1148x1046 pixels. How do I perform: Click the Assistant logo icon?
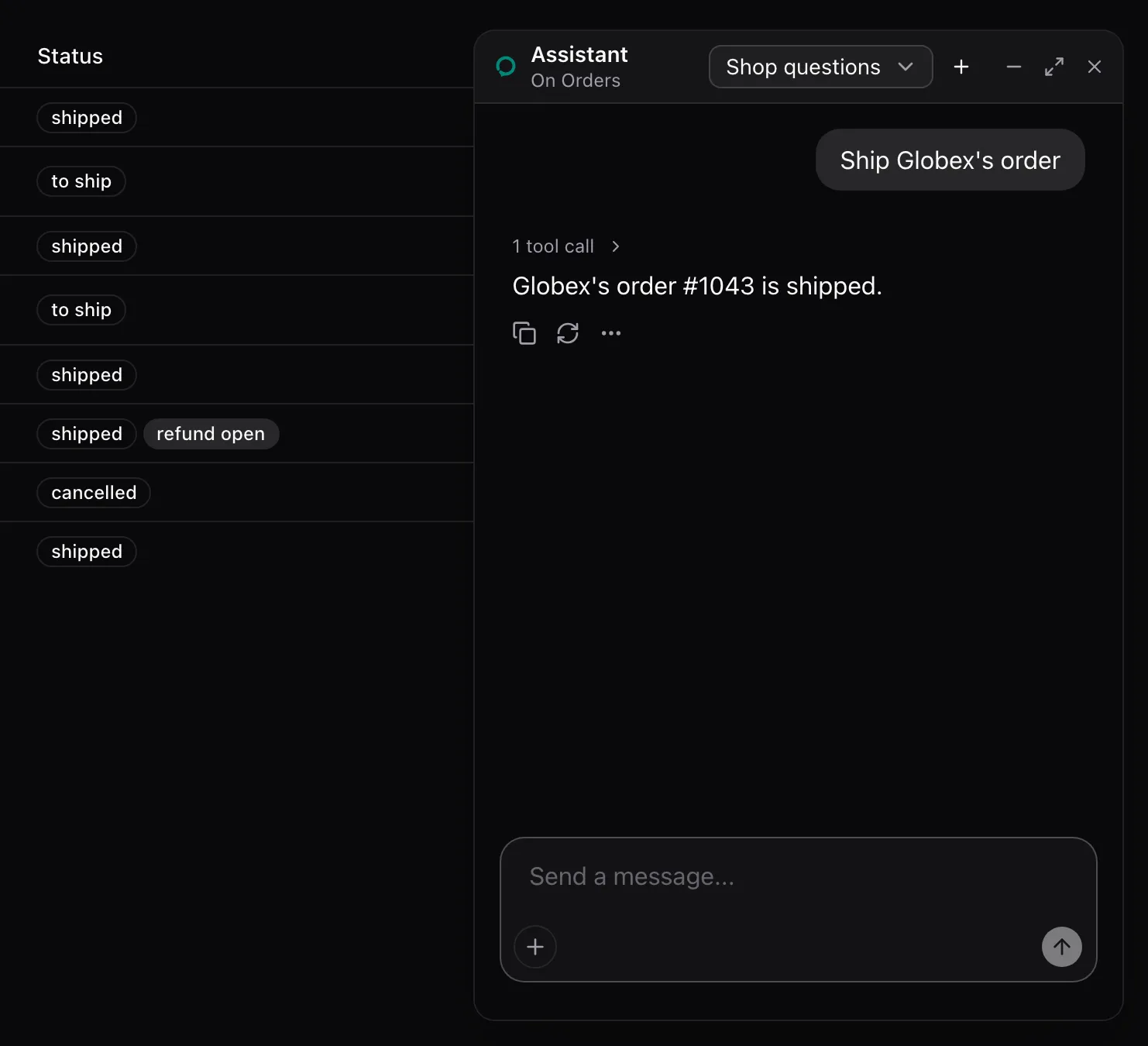click(506, 67)
